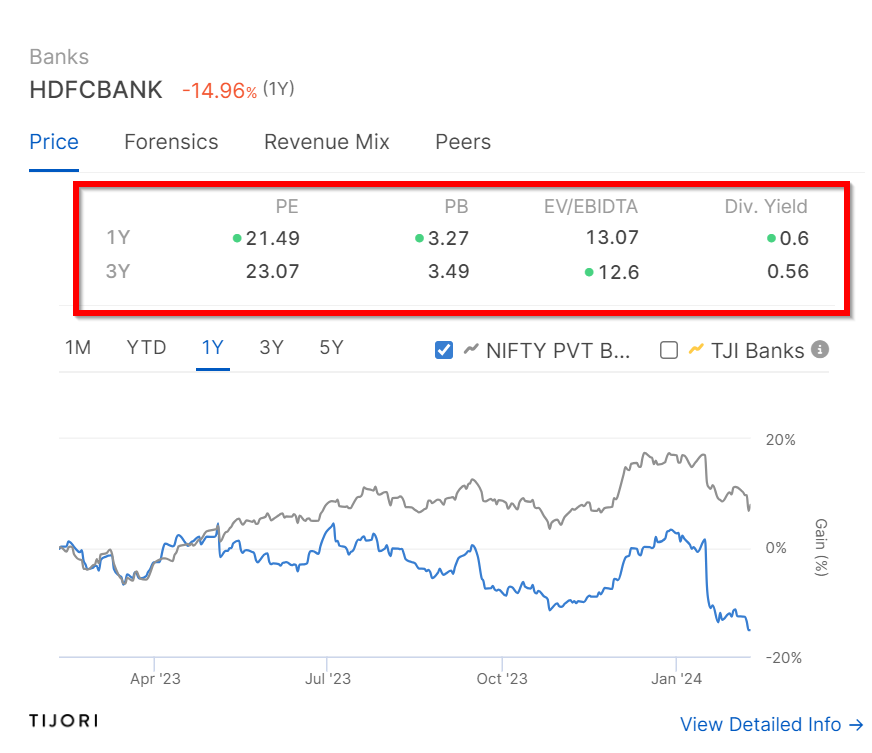Image resolution: width=872 pixels, height=753 pixels.
Task: Switch chart to 3Y range
Action: pyautogui.click(x=271, y=348)
